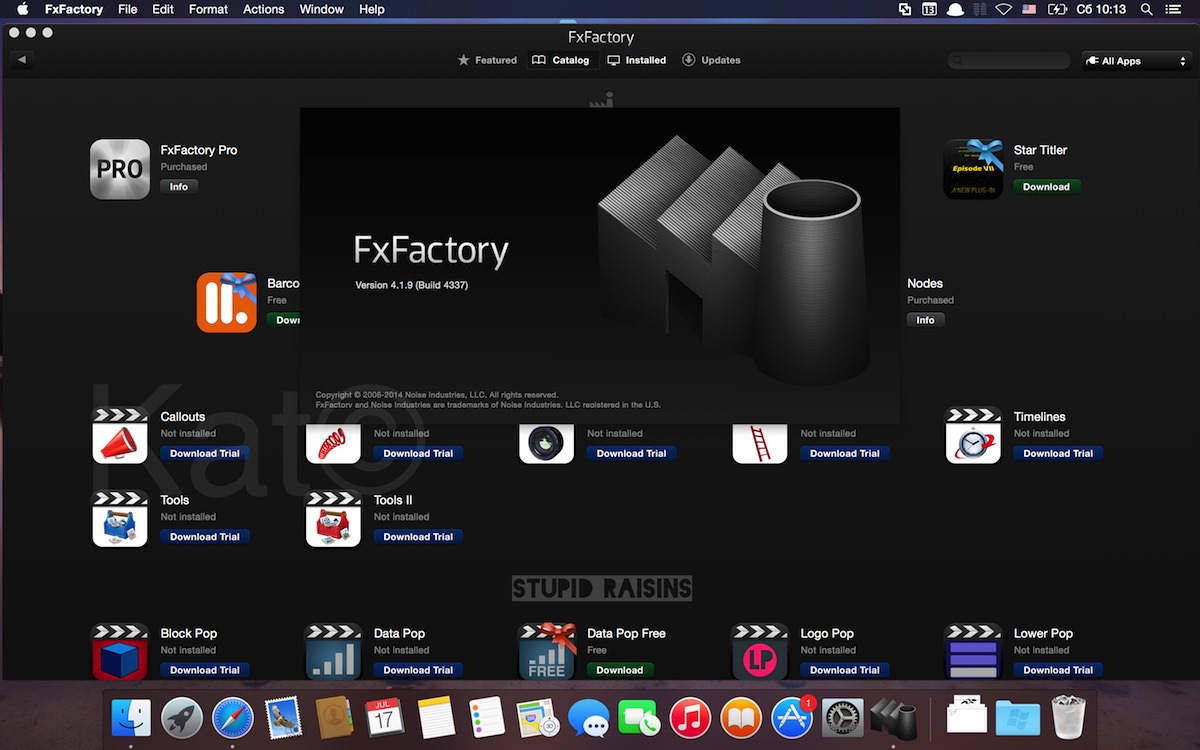This screenshot has height=750, width=1200.
Task: Open the File menu
Action: point(128,9)
